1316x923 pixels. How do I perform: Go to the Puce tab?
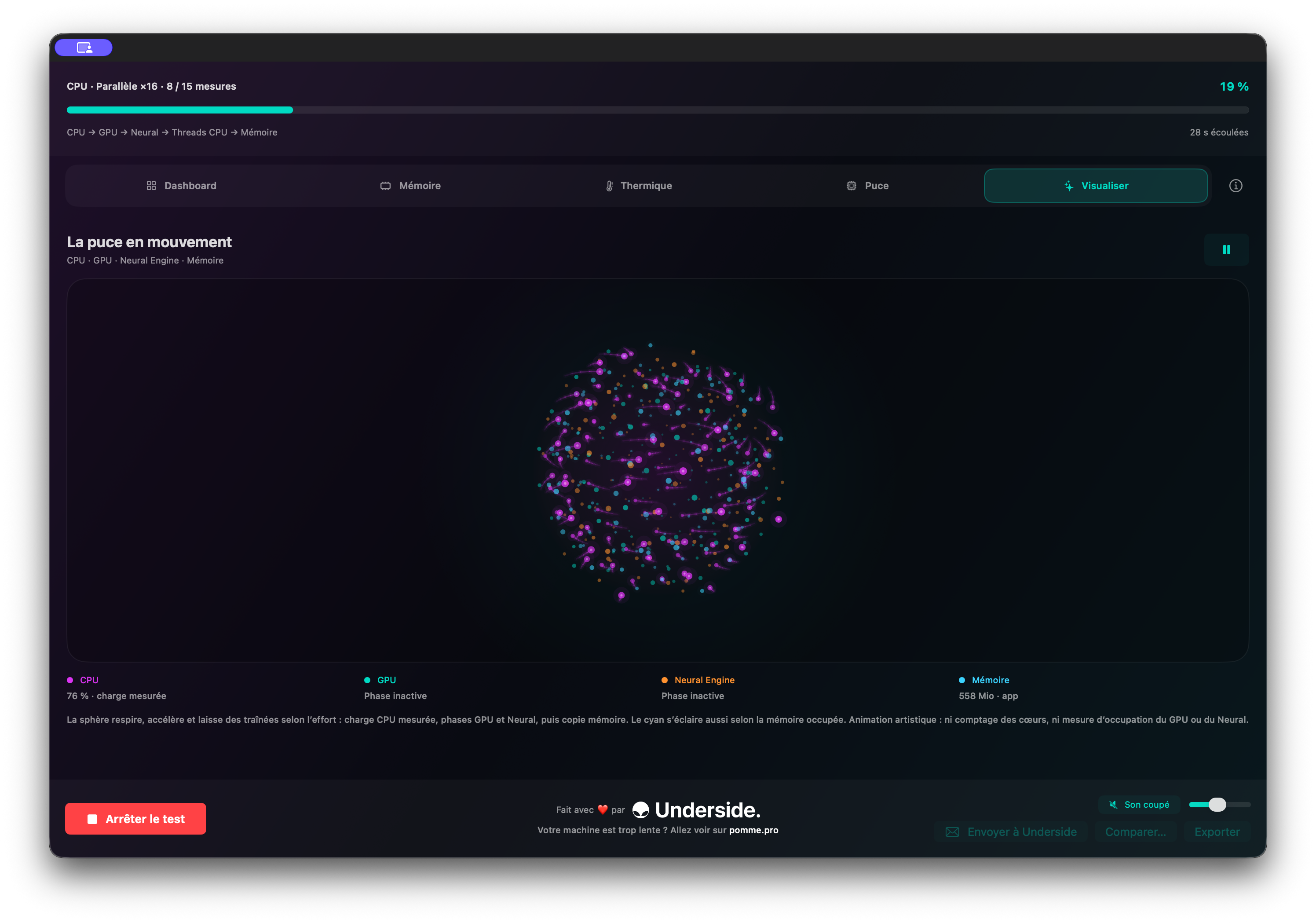click(867, 186)
